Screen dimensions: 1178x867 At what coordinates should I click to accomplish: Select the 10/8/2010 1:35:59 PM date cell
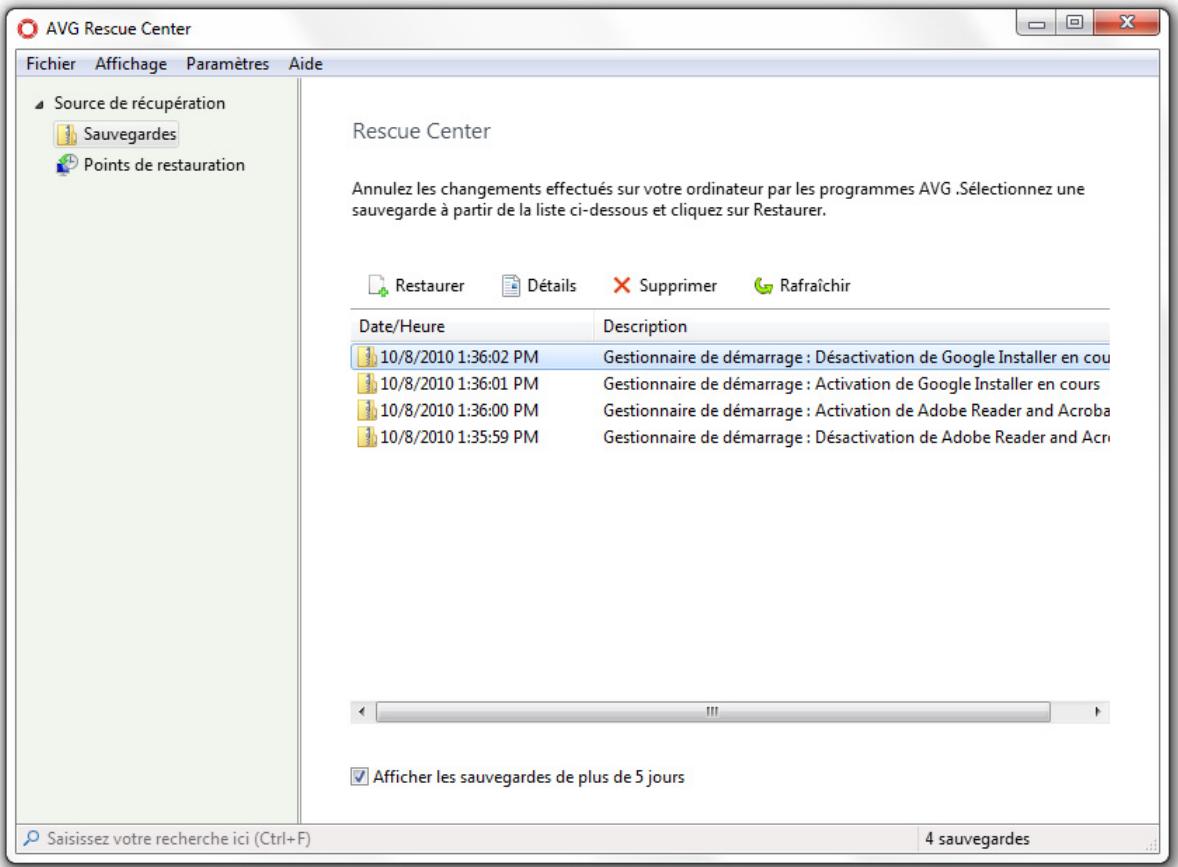(459, 437)
